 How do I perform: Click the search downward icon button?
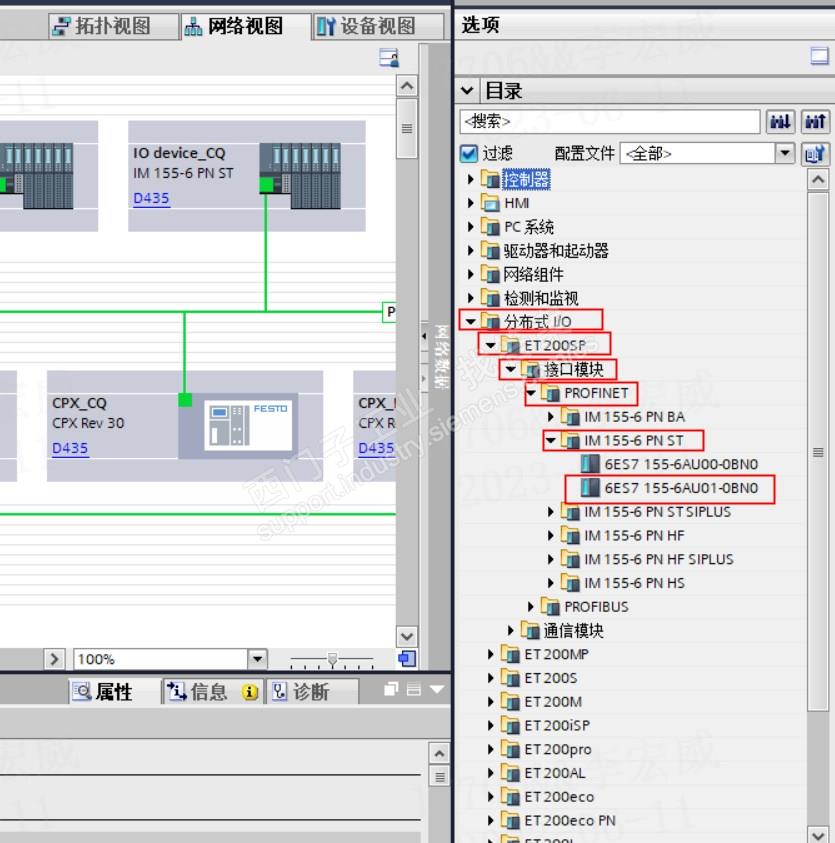pos(780,122)
